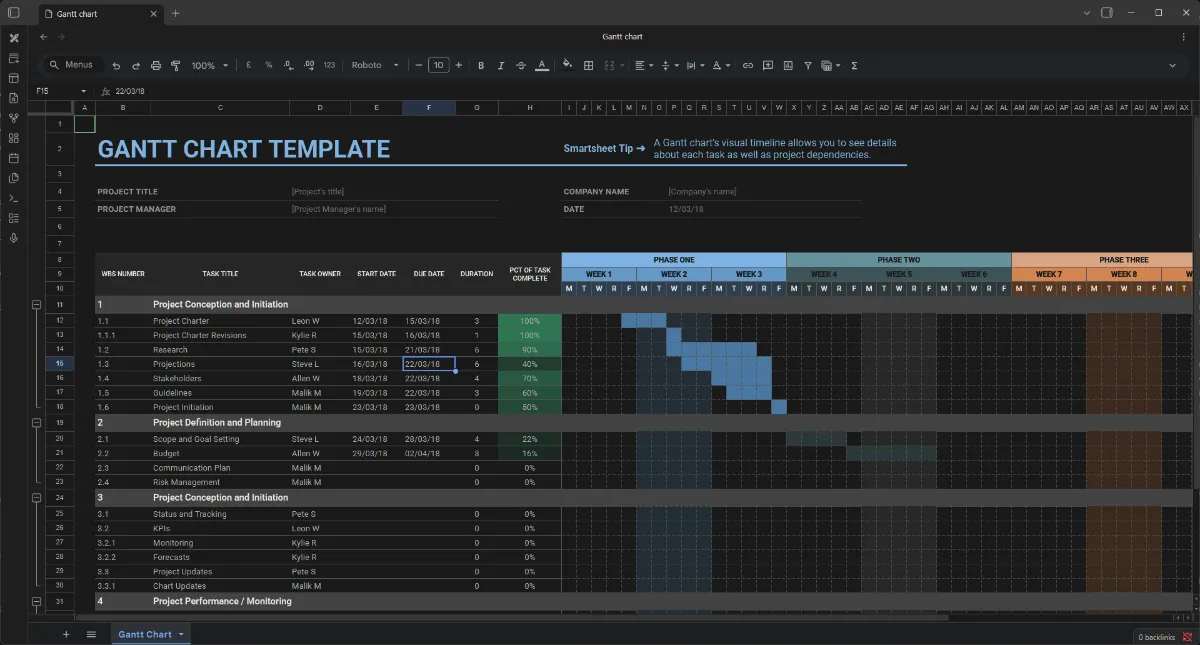
Task: Click the checklist icon in the left ribbon
Action: 14,218
